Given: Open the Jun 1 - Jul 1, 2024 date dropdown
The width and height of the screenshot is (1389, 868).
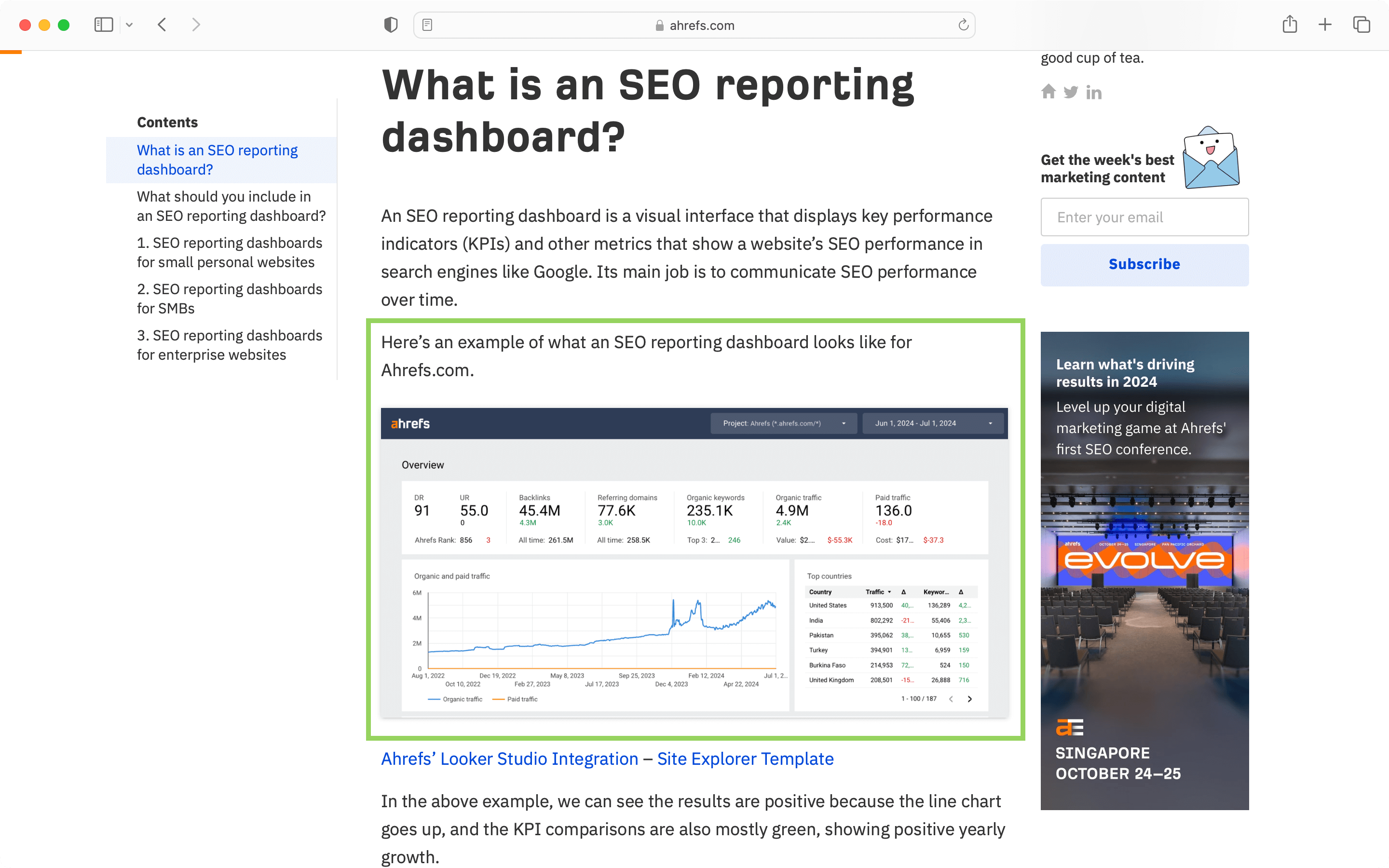Looking at the screenshot, I should [x=933, y=424].
